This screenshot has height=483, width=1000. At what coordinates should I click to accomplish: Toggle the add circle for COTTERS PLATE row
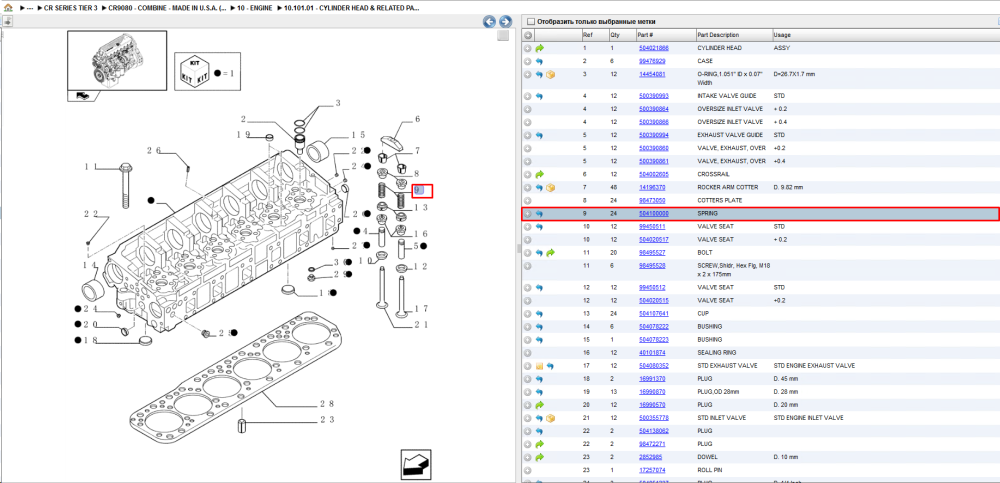click(x=527, y=200)
